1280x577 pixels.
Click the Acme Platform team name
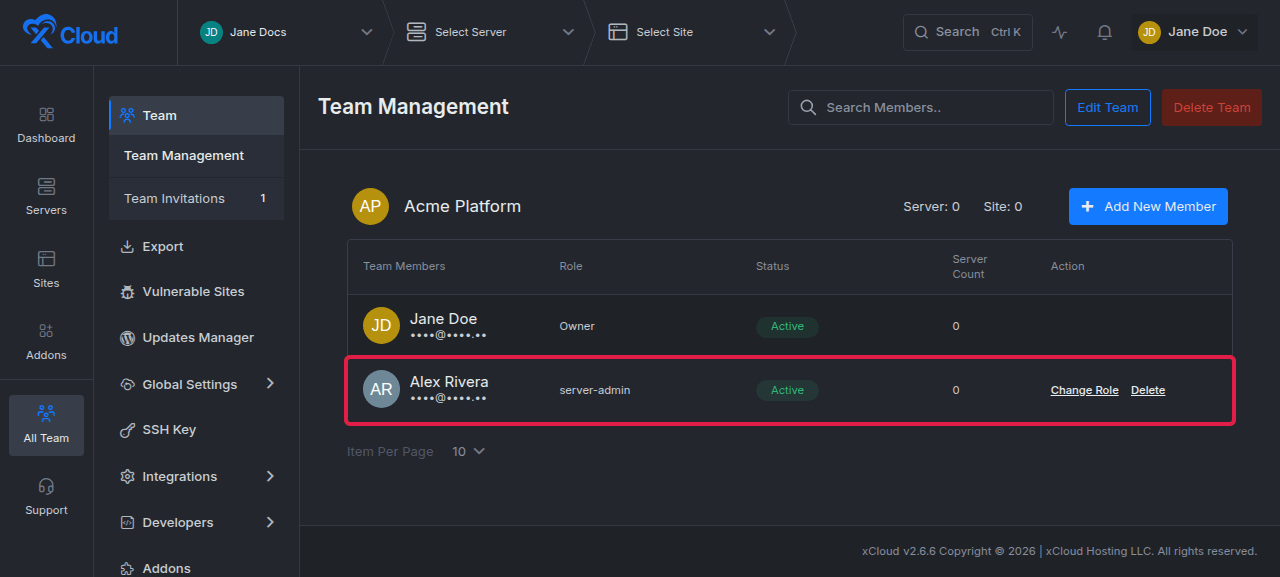coord(462,206)
